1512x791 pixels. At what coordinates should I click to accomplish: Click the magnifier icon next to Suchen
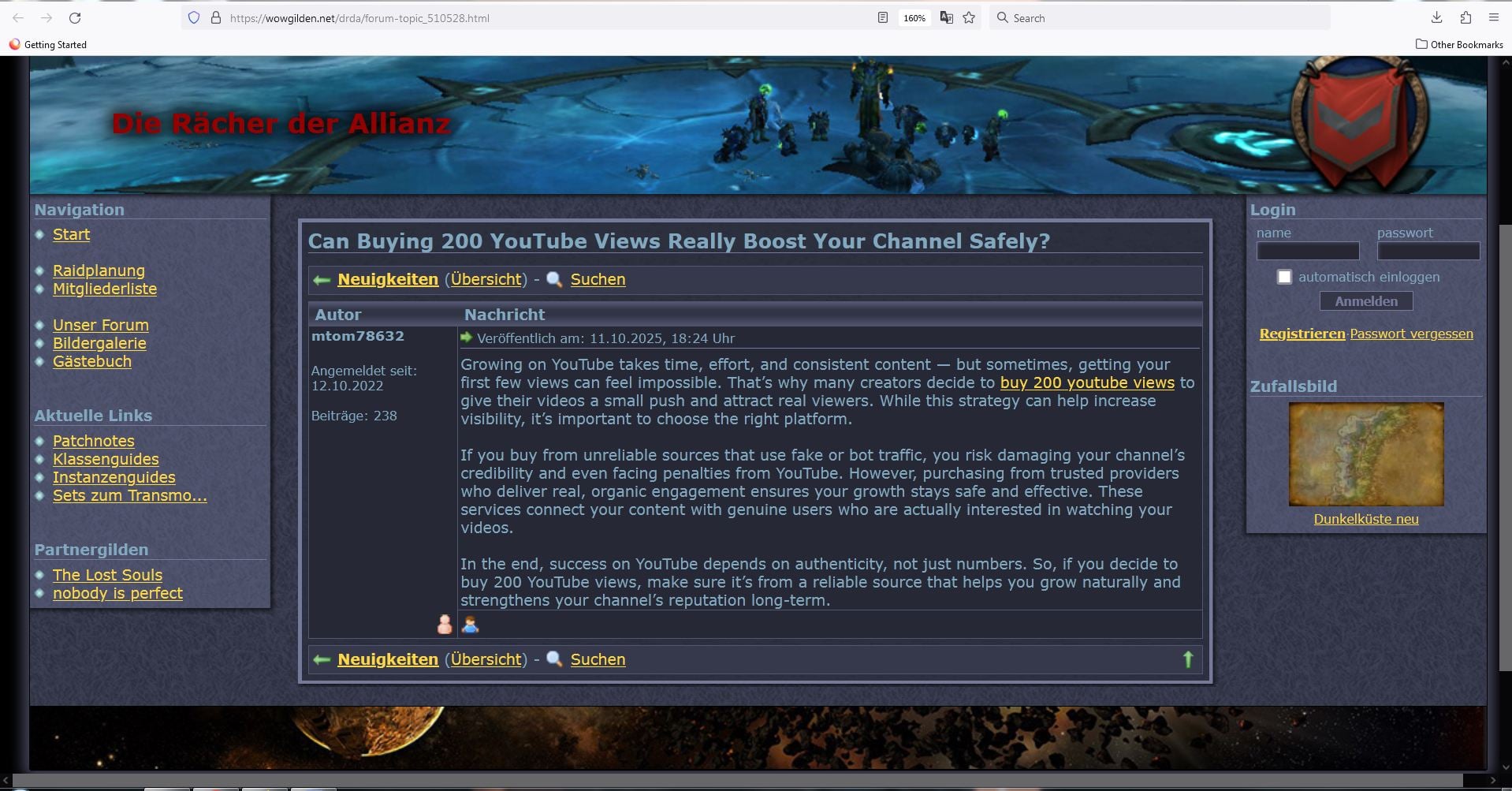tap(554, 279)
